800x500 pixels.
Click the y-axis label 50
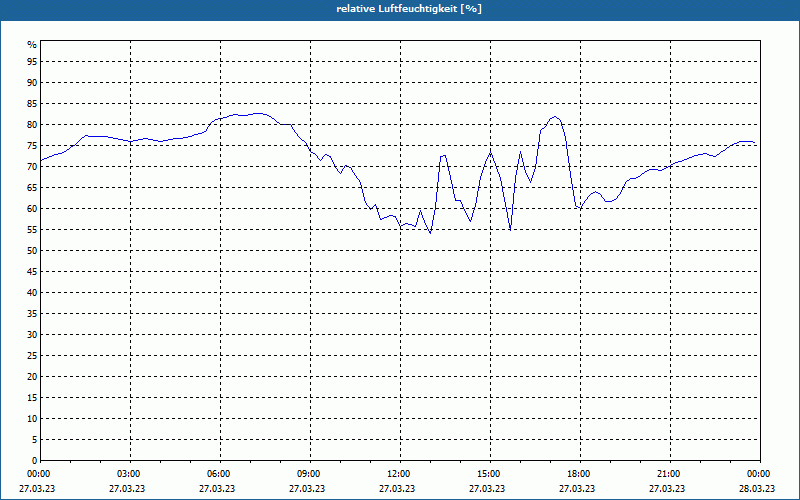(x=32, y=251)
